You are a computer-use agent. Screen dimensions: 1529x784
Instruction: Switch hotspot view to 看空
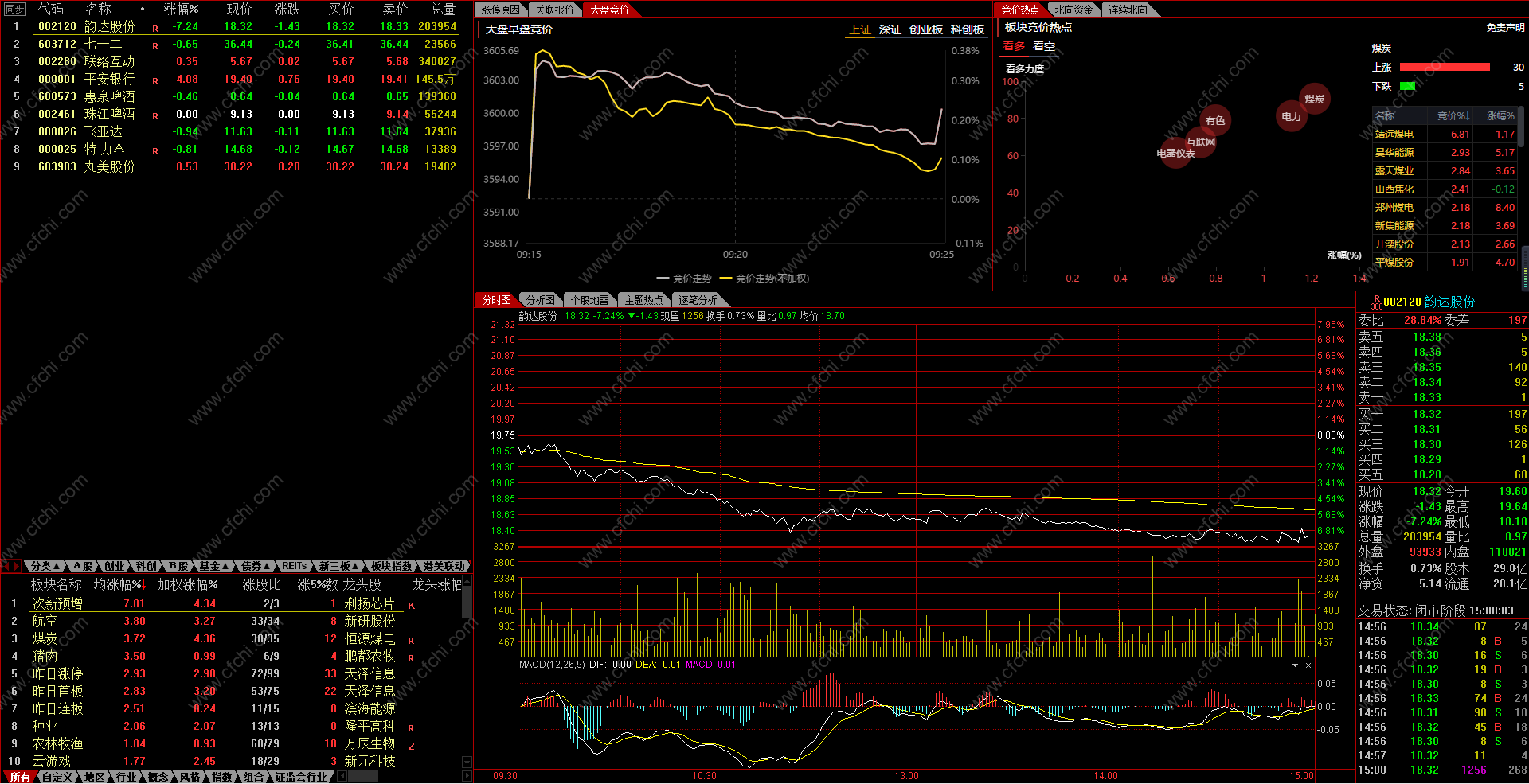point(1044,46)
